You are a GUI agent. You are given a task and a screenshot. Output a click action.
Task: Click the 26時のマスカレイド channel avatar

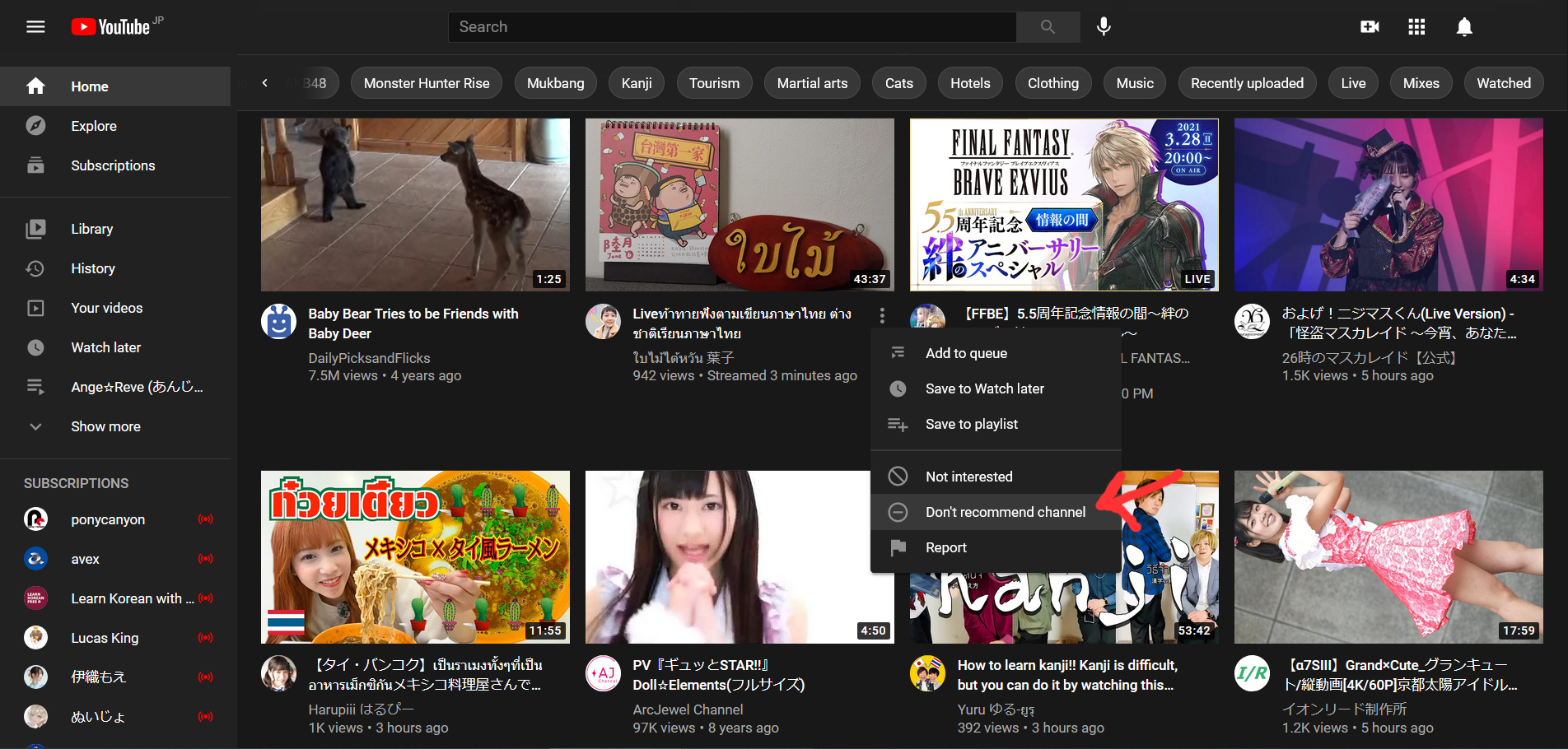pyautogui.click(x=1252, y=321)
